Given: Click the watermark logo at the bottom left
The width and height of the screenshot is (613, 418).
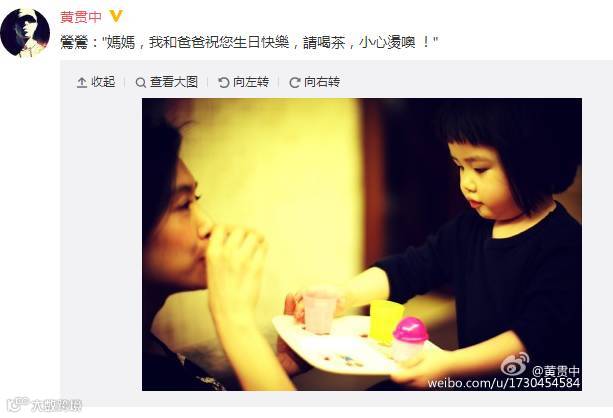Looking at the screenshot, I should [44, 405].
